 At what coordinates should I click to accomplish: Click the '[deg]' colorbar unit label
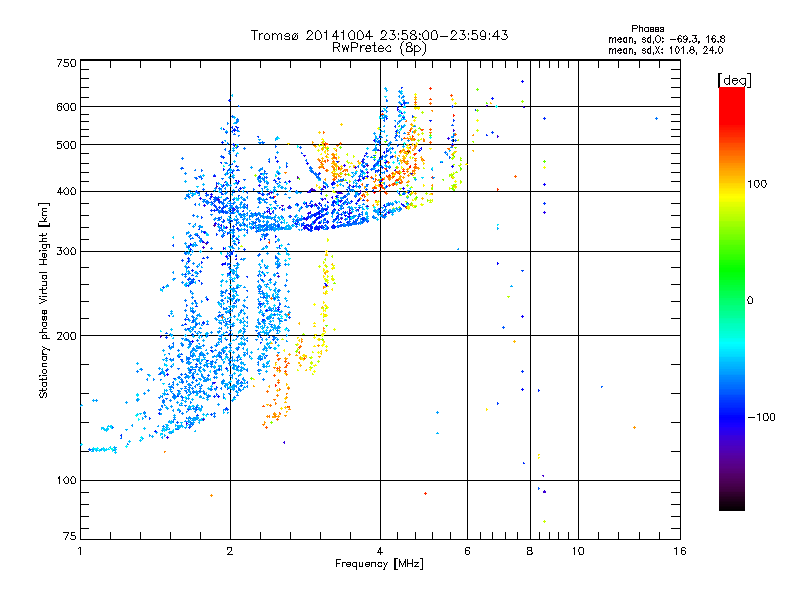tap(734, 80)
